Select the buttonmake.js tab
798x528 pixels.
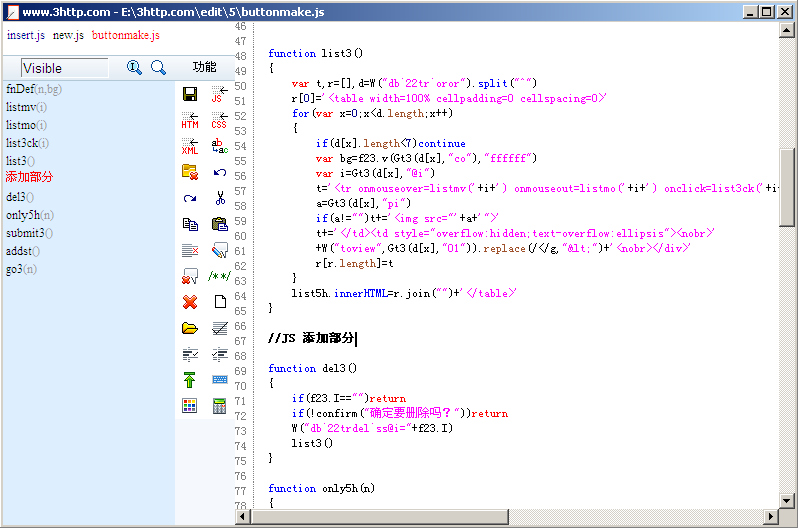click(x=126, y=35)
